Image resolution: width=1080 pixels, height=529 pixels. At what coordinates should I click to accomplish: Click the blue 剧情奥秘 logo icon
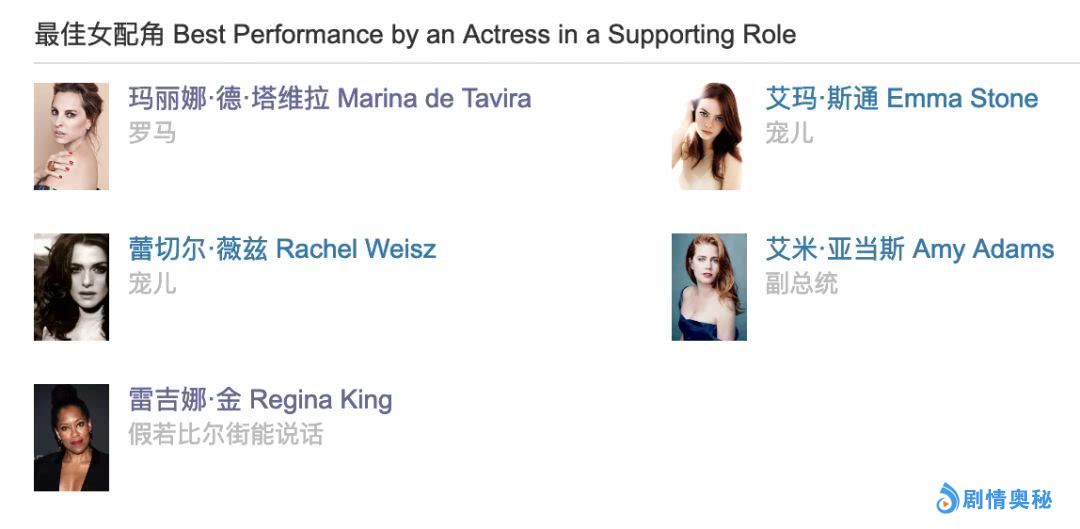pos(947,497)
